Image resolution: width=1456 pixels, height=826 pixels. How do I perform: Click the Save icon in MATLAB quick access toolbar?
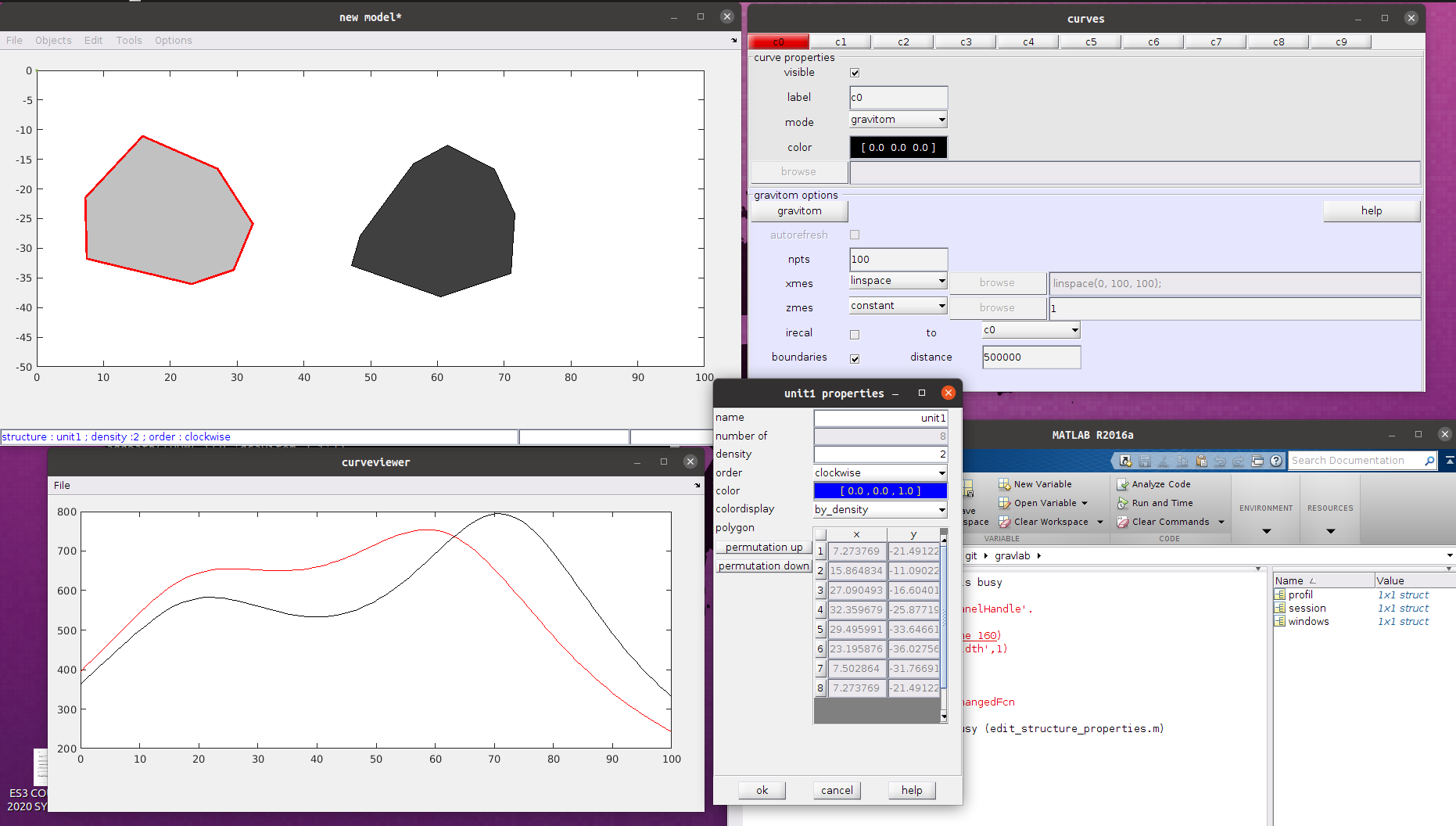click(x=1145, y=461)
